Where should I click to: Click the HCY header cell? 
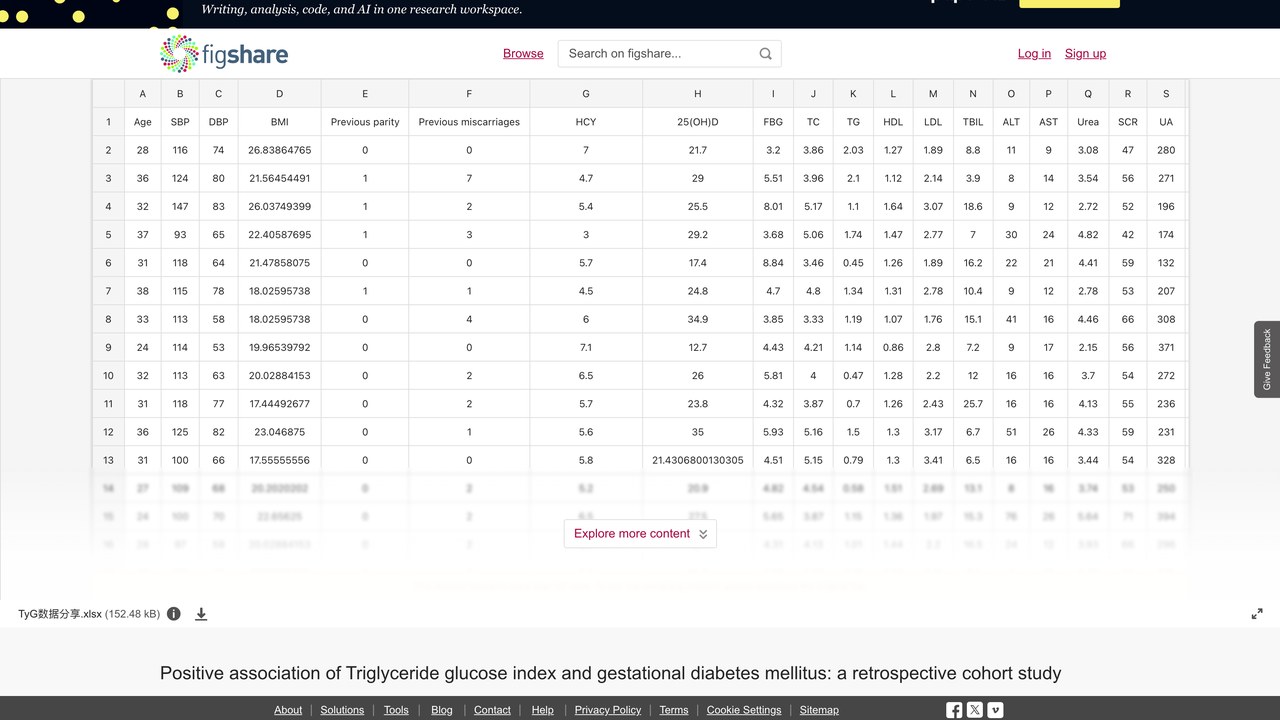[586, 122]
